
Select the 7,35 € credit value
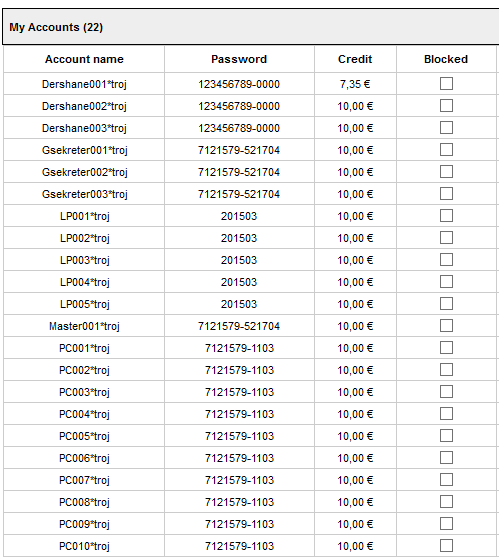tap(355, 84)
